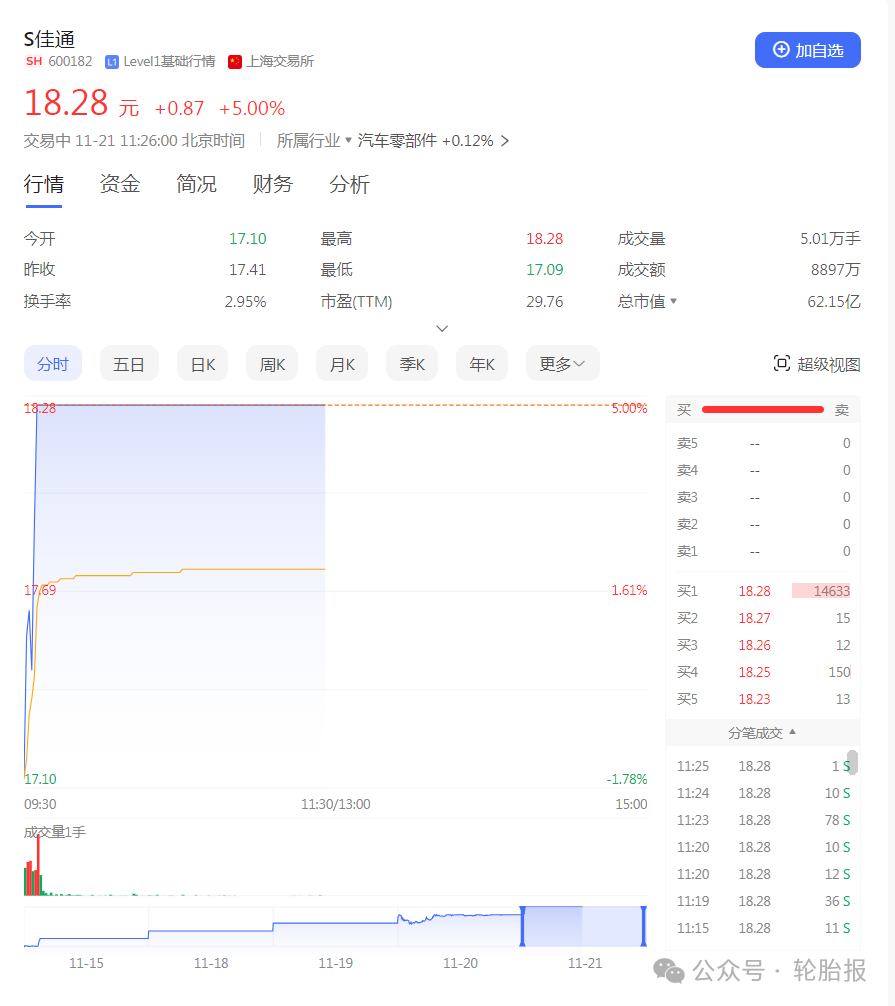Click the 加自选 add-to-watchlist button
Screen dimensions: 895x1006
coord(808,49)
